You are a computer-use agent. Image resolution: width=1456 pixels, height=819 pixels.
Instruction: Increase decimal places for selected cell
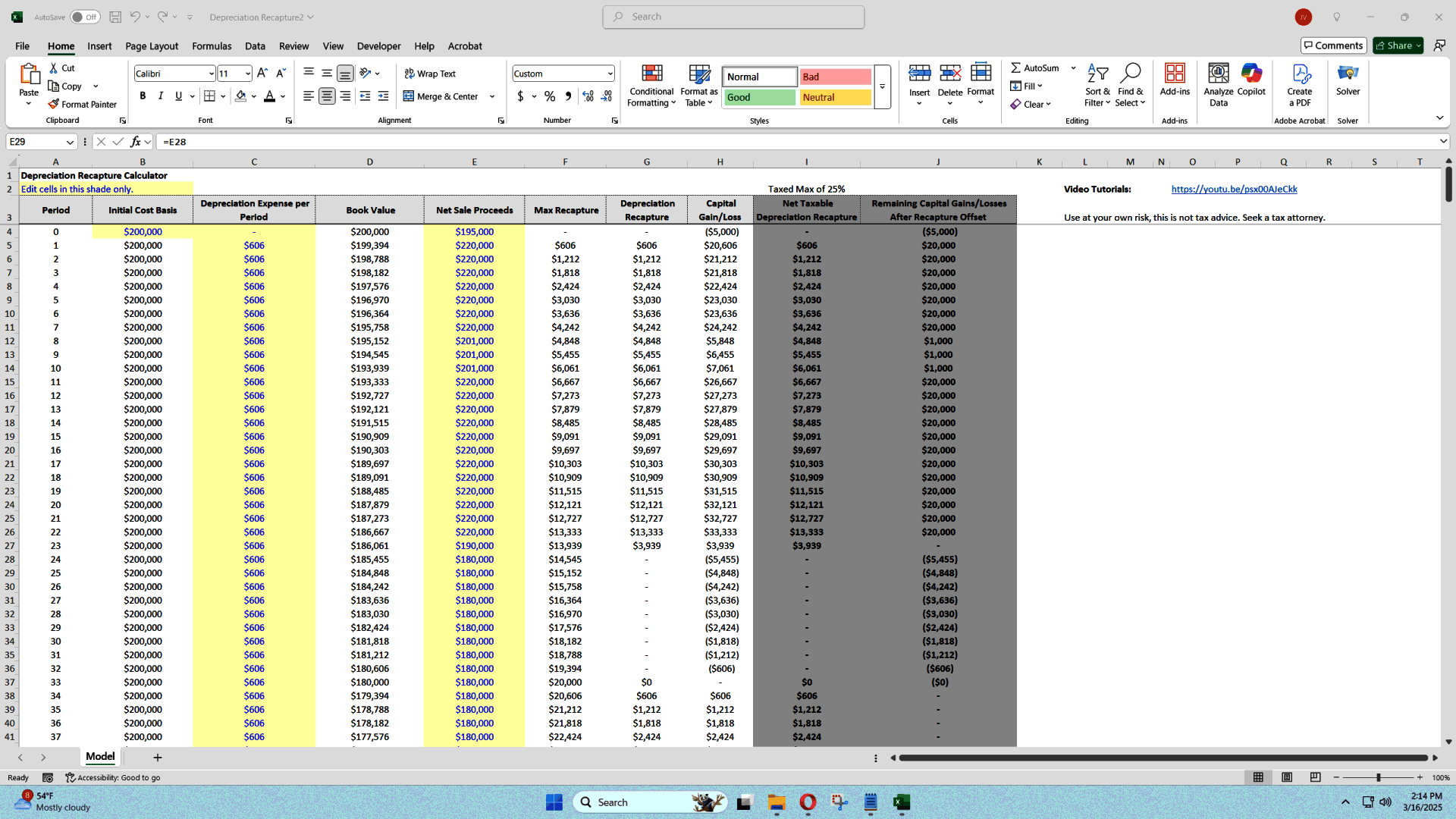(x=588, y=97)
